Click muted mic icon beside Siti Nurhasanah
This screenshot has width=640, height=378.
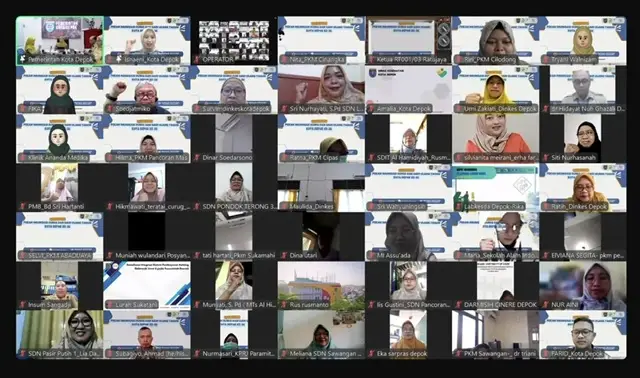tap(545, 158)
